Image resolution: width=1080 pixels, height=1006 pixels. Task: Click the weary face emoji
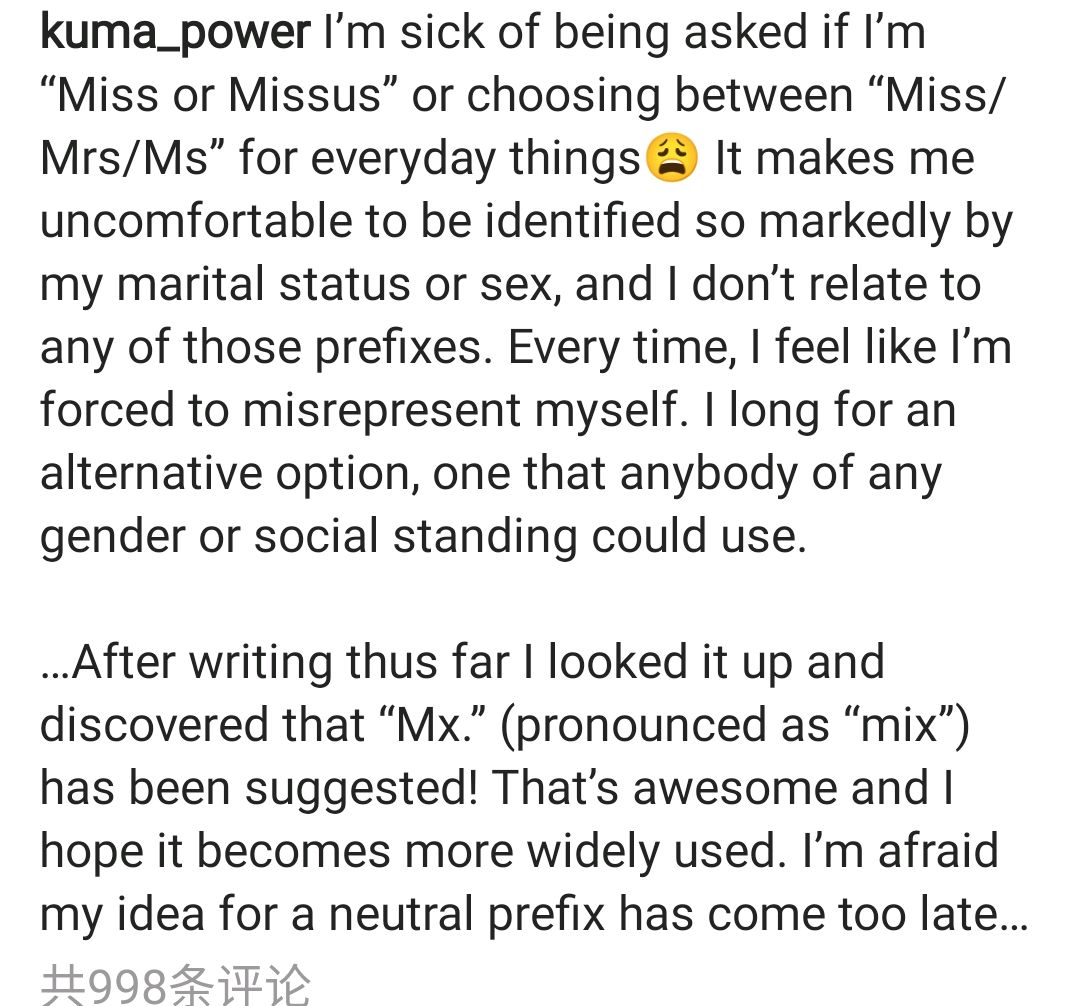click(x=672, y=159)
